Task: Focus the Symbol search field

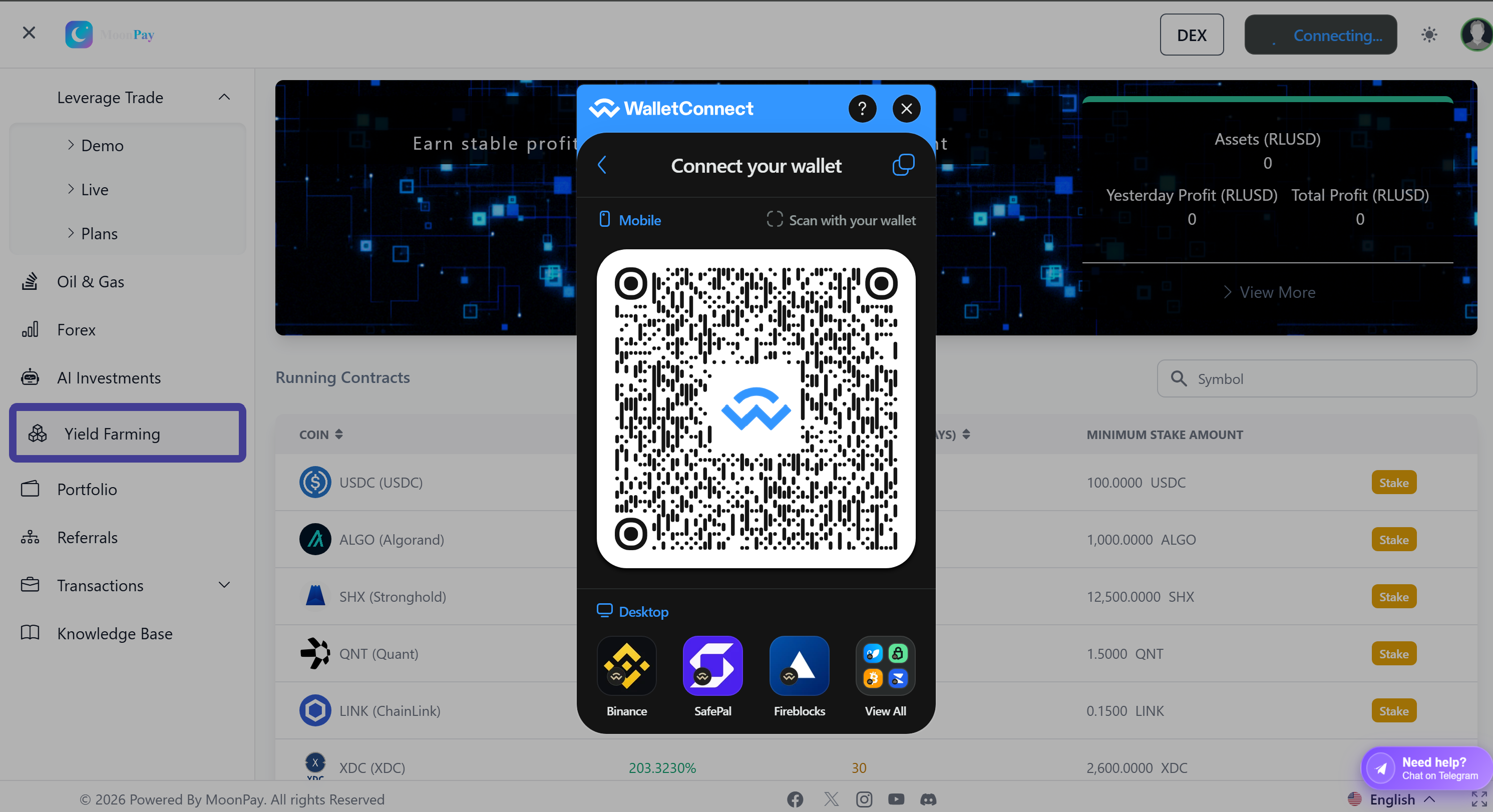Action: coord(1317,378)
